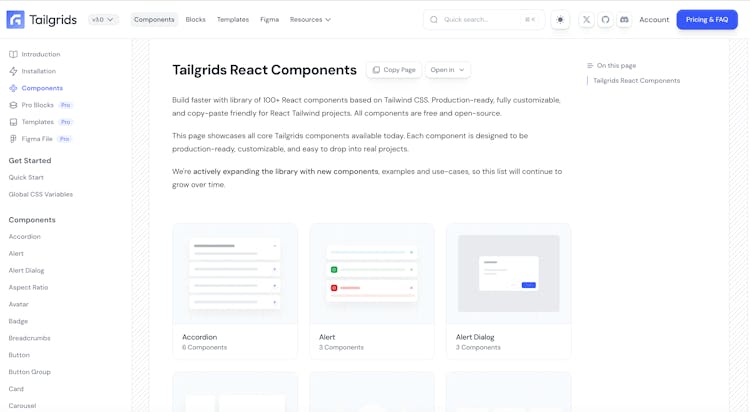Image resolution: width=750 pixels, height=412 pixels.
Task: Switch to the Blocks nav tab
Action: tap(195, 20)
